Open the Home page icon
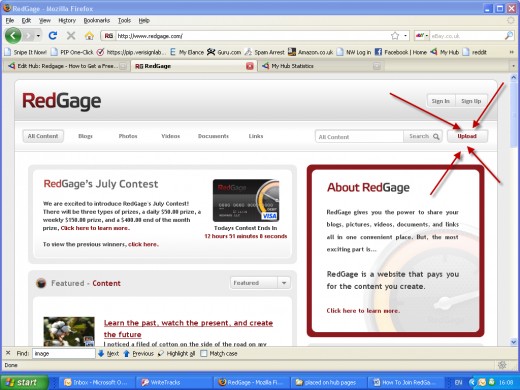 [x=89, y=35]
